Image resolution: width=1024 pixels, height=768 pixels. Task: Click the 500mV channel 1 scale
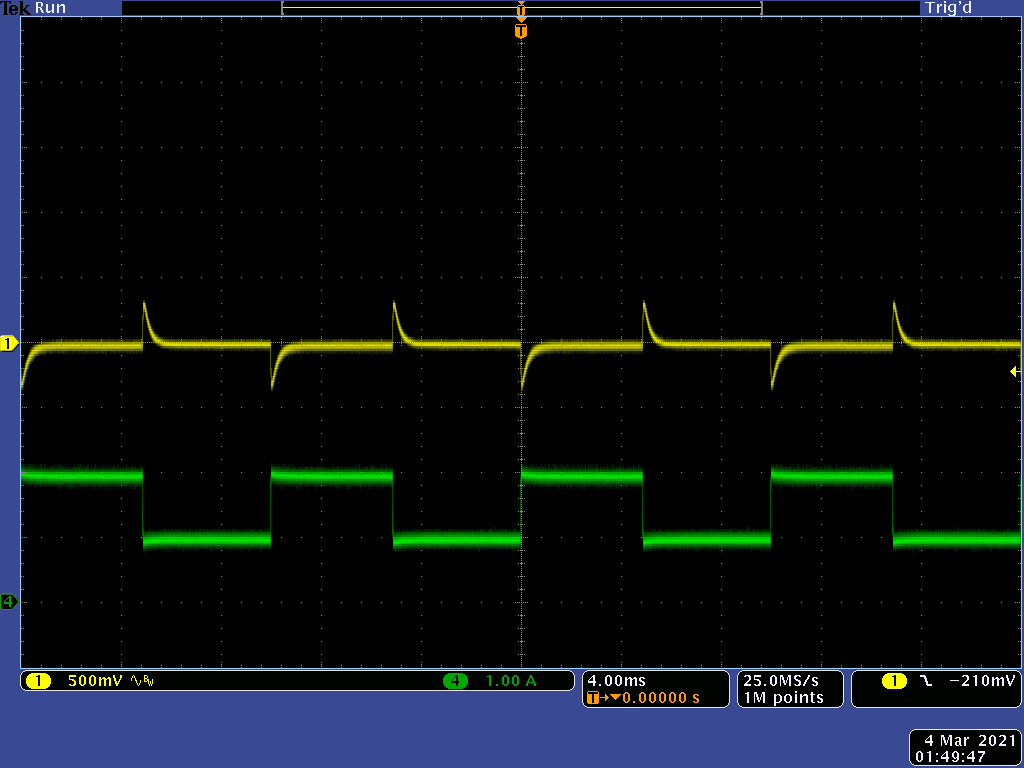tap(95, 681)
